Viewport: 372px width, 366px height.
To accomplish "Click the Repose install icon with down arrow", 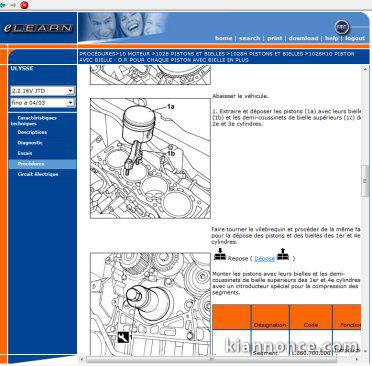I will [x=220, y=254].
